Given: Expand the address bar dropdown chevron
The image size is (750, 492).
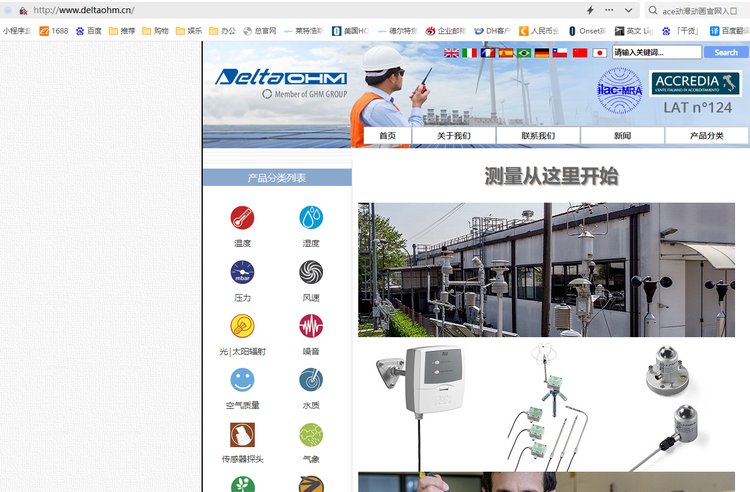Looking at the screenshot, I should tap(628, 10).
